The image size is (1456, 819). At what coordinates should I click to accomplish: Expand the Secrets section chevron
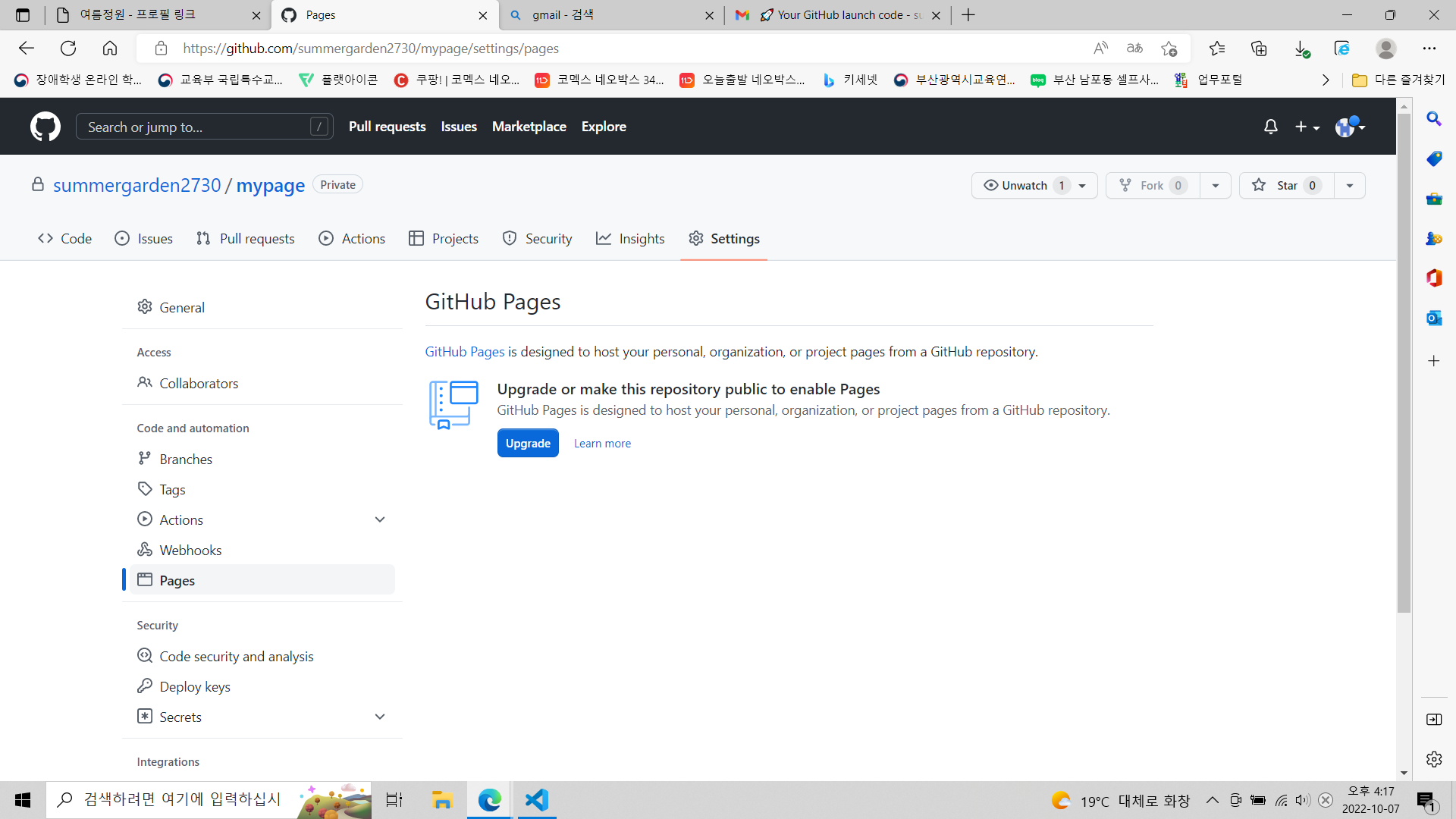[380, 717]
